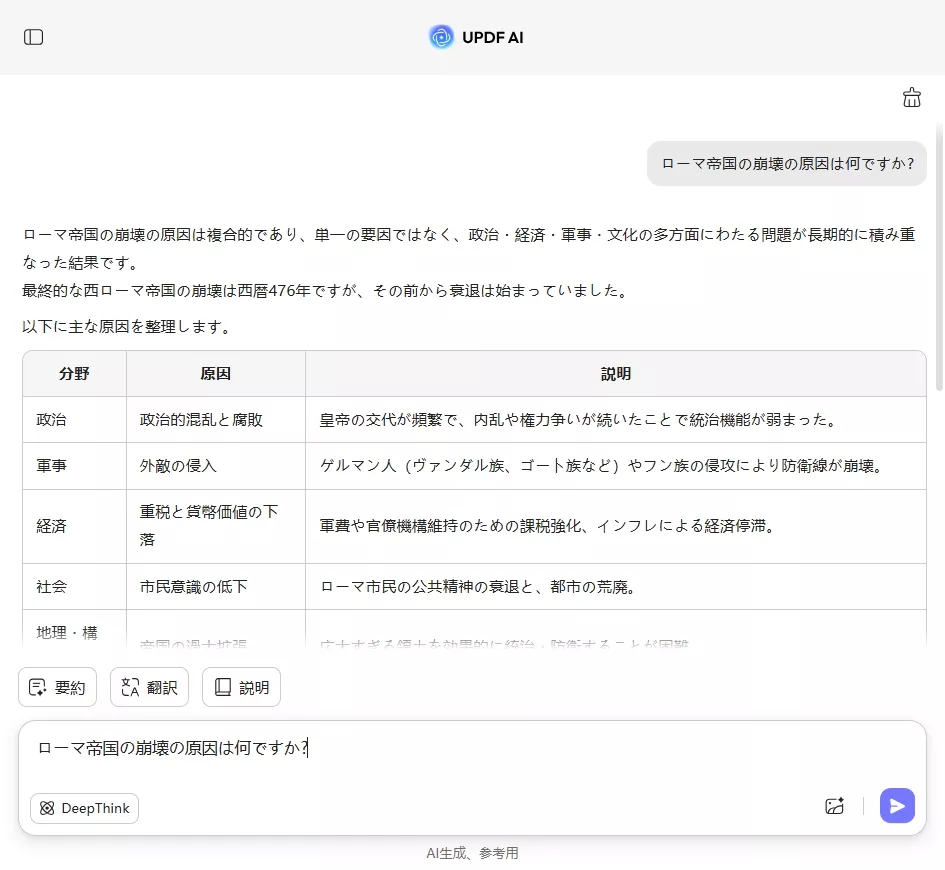Click the UPDF AI logo icon
This screenshot has height=870, width=945.
click(x=441, y=37)
